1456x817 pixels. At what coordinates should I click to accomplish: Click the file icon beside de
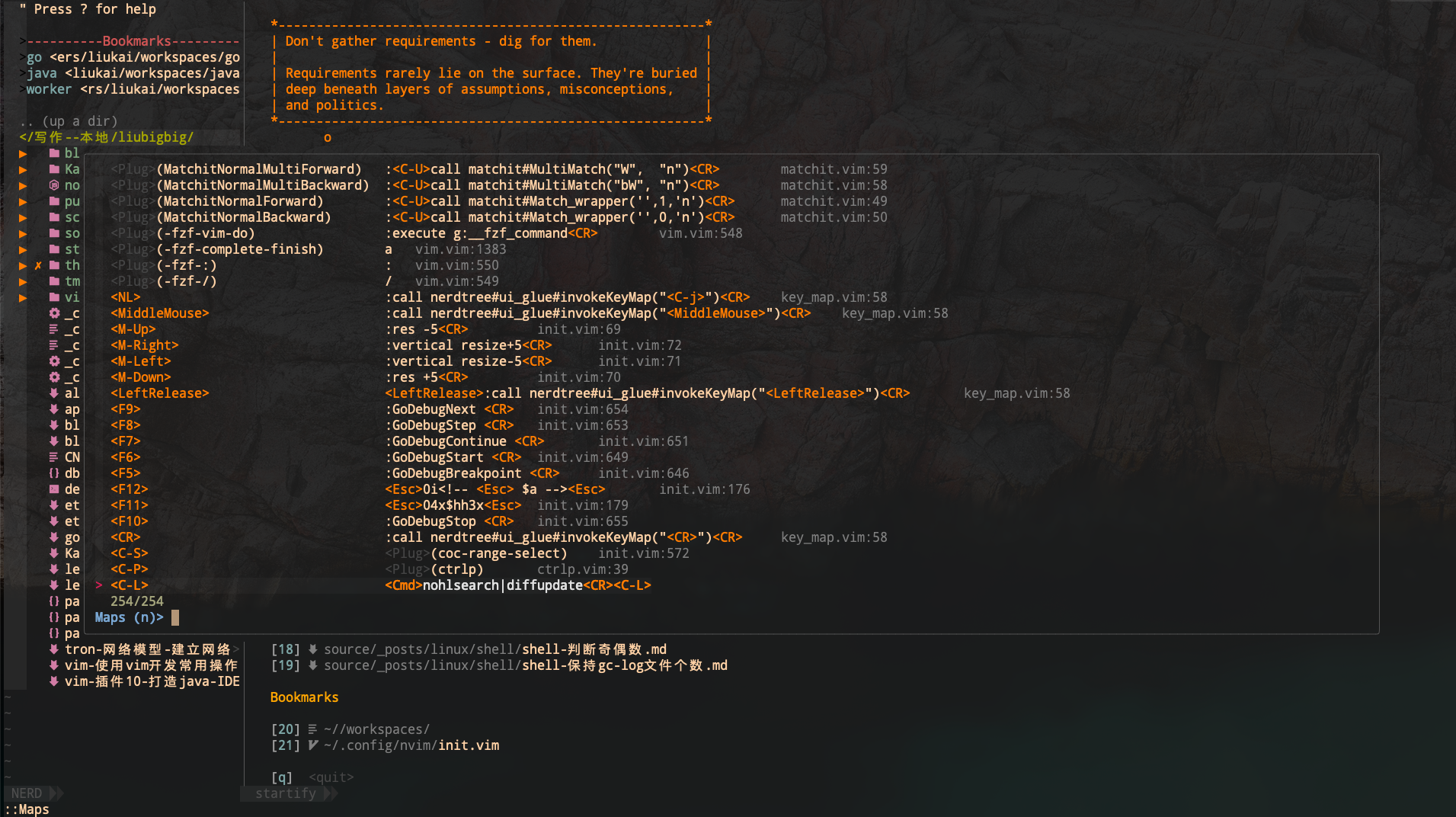click(54, 489)
